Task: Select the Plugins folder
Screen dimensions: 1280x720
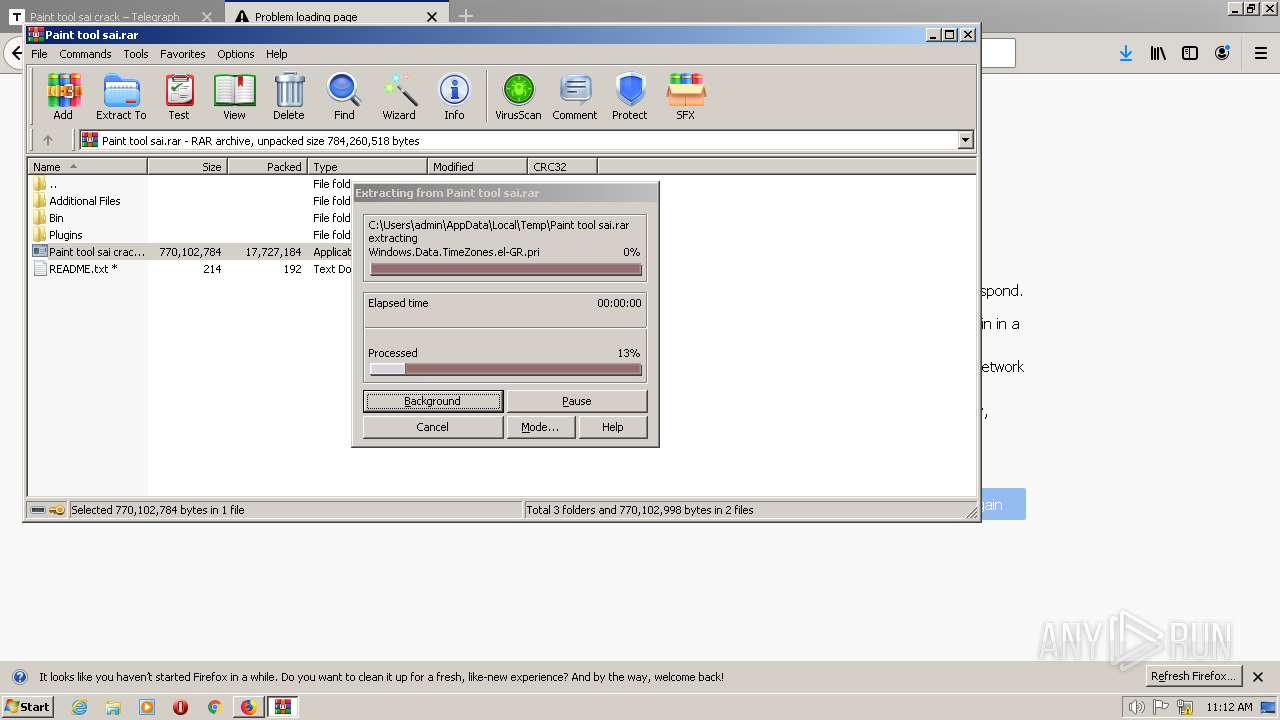Action: (66, 235)
